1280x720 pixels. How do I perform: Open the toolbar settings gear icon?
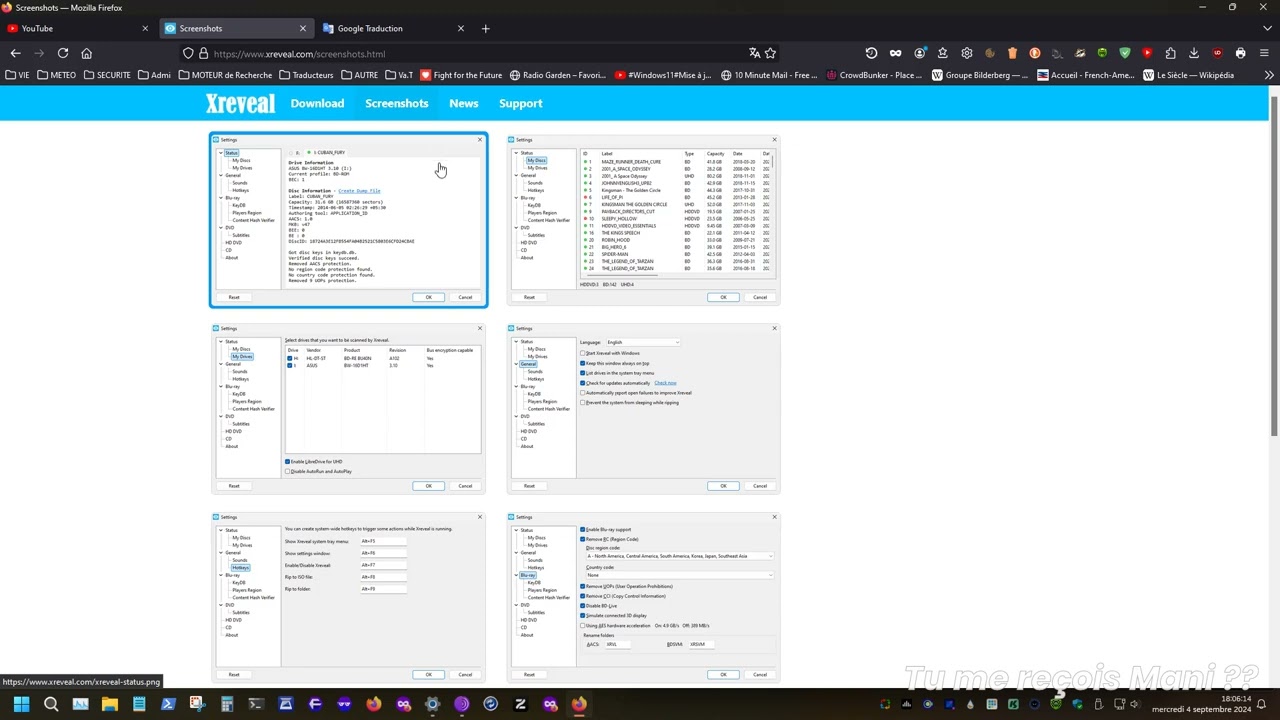[x=966, y=53]
